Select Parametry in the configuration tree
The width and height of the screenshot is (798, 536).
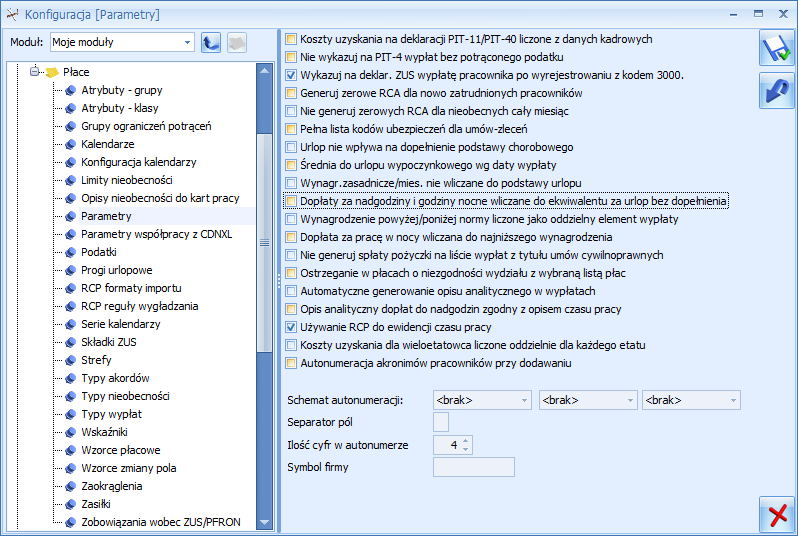[106, 216]
